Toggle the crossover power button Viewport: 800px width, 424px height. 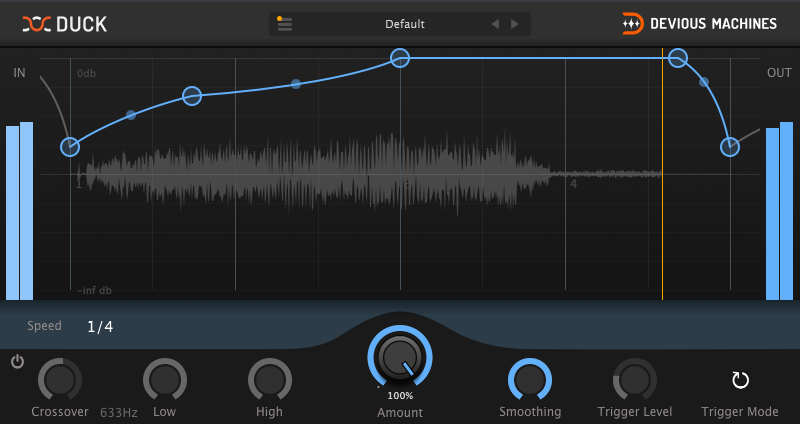17,362
